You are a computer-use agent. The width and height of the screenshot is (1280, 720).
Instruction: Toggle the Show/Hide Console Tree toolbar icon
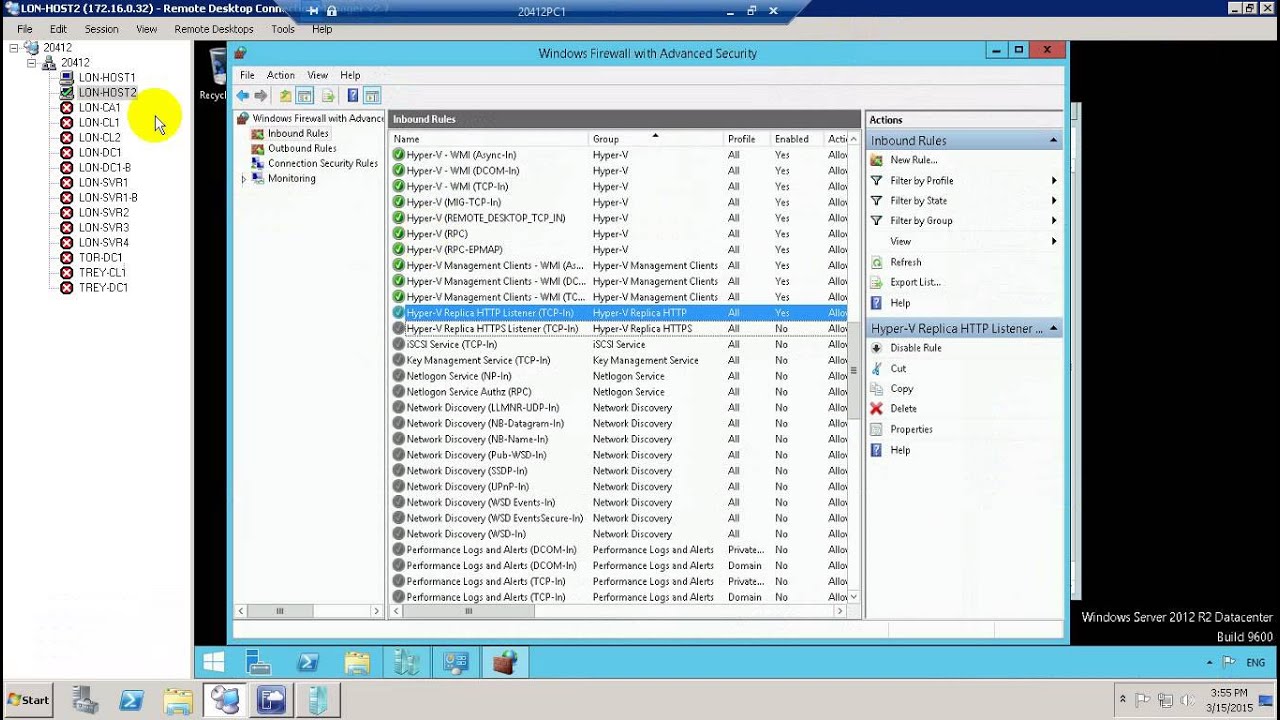coord(305,96)
